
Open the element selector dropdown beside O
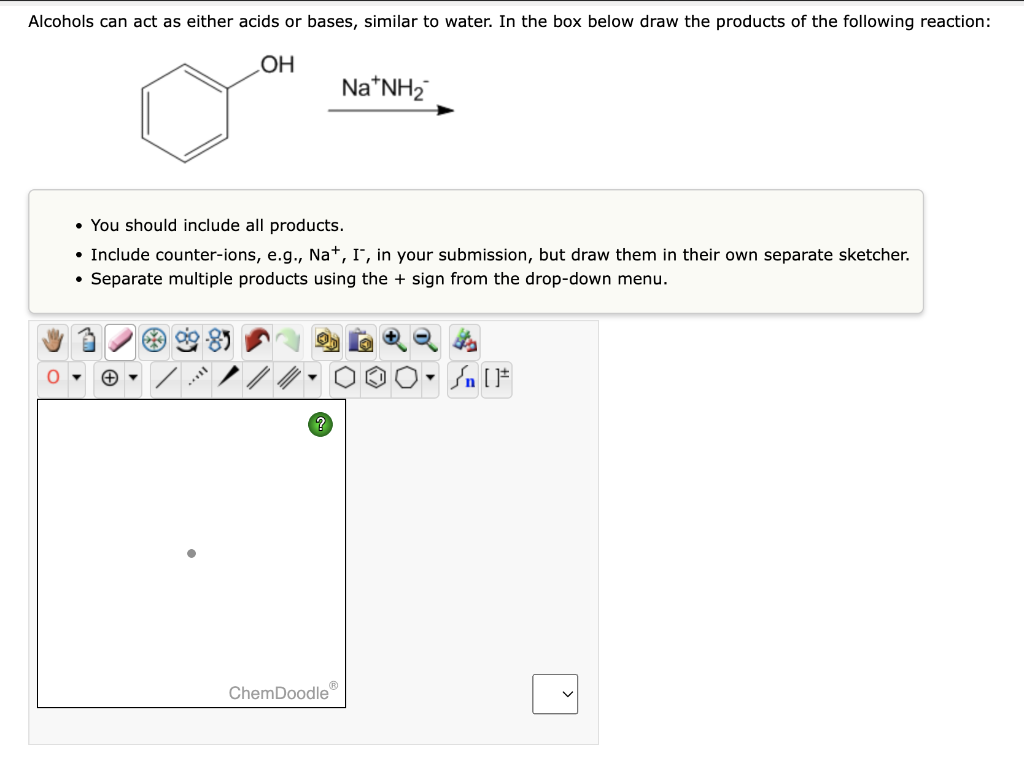[75, 379]
